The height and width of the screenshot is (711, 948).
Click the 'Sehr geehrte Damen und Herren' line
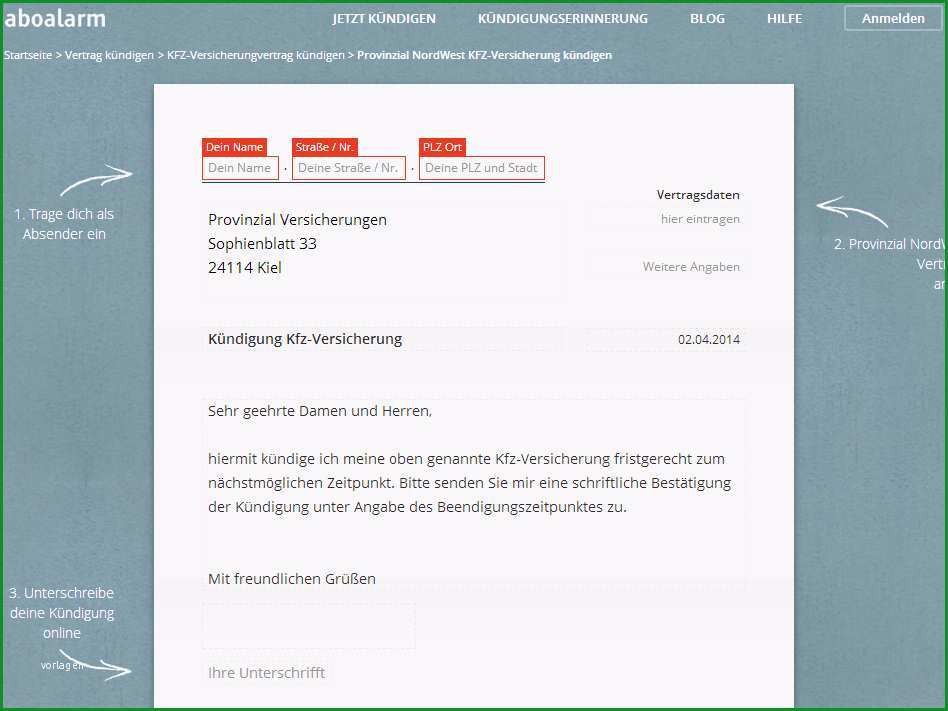pos(320,411)
